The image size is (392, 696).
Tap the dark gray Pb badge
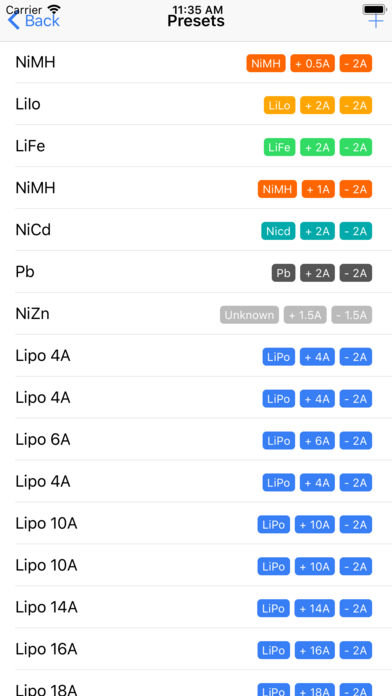click(x=283, y=273)
